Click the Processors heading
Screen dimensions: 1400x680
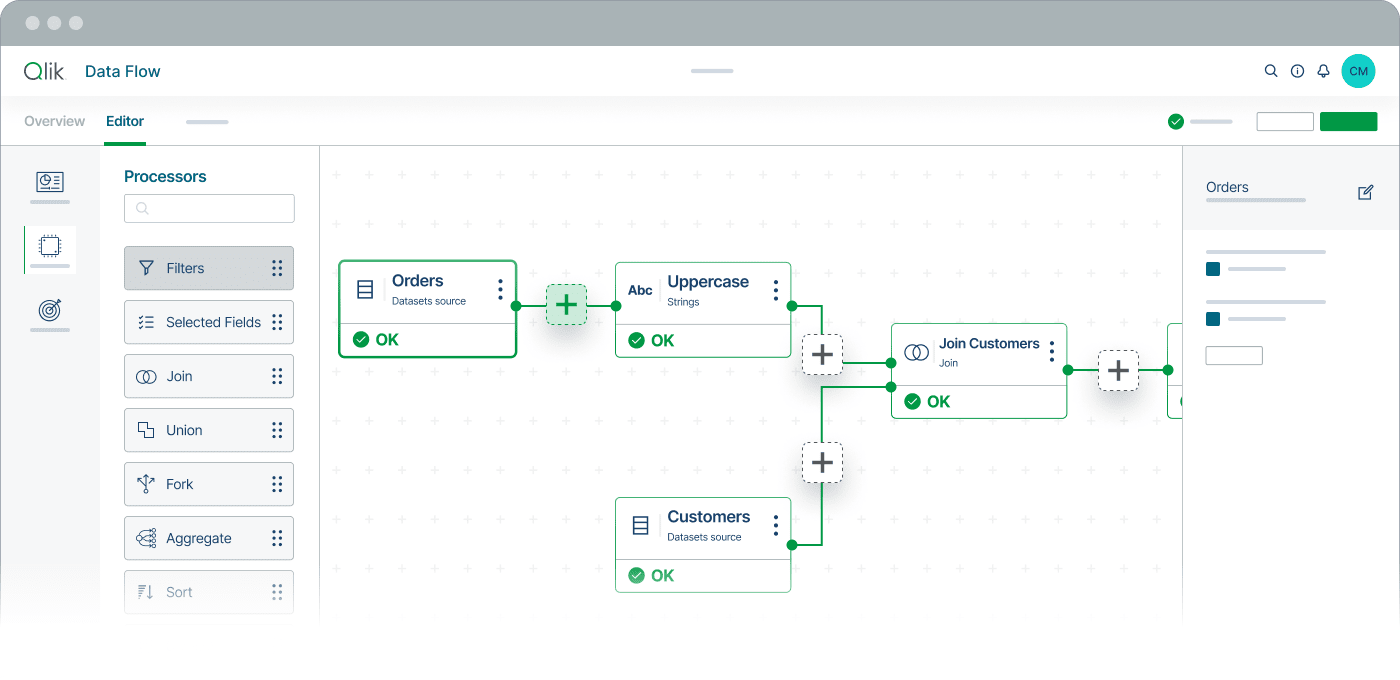coord(165,176)
